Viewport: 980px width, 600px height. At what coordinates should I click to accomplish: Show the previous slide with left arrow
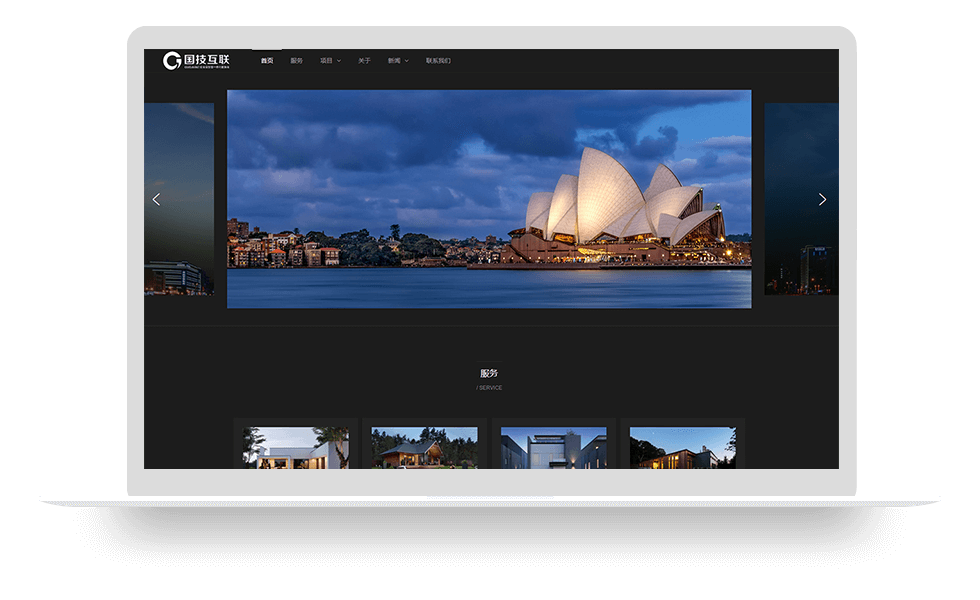pyautogui.click(x=156, y=199)
